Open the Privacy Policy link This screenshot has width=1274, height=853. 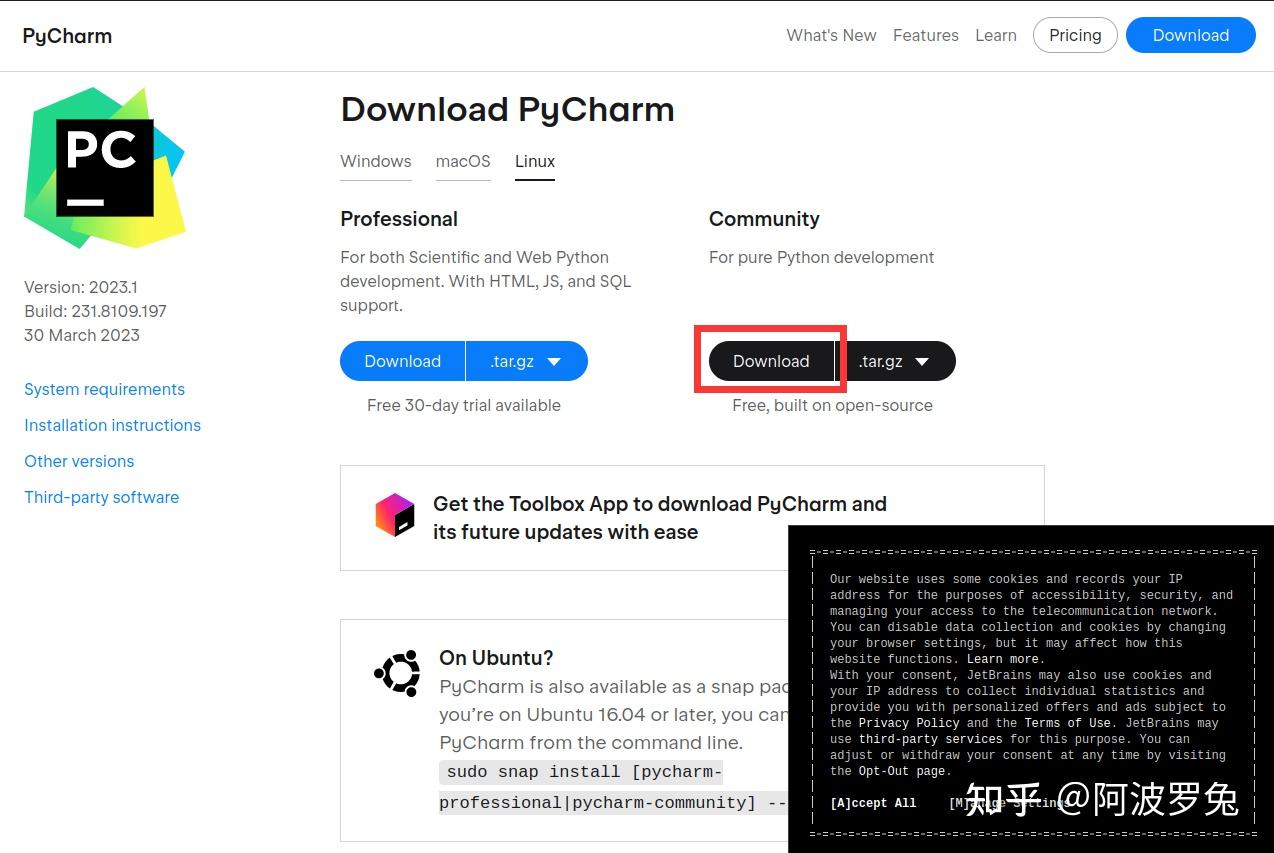(908, 722)
